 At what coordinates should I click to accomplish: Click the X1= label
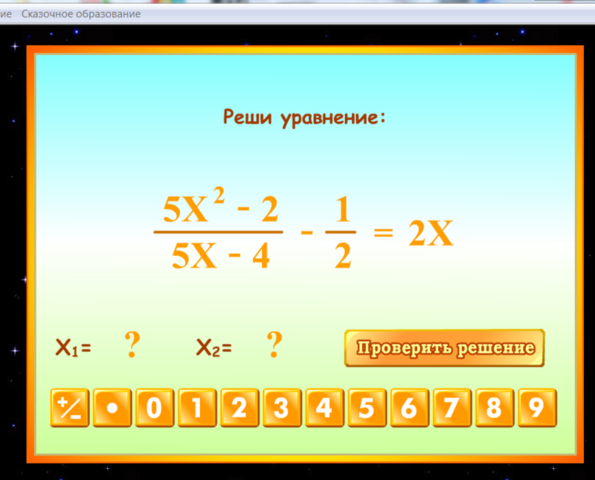pos(73,348)
